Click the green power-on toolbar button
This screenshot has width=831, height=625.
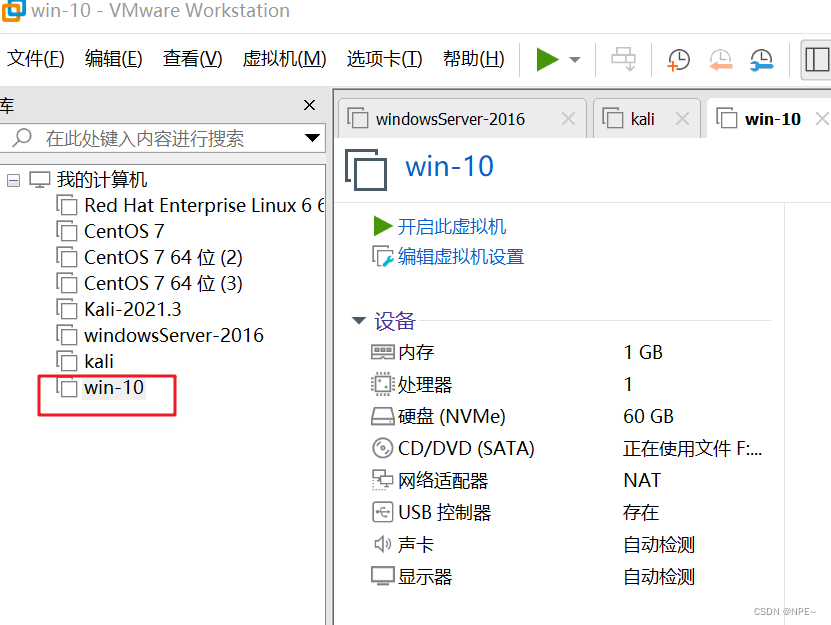547,59
